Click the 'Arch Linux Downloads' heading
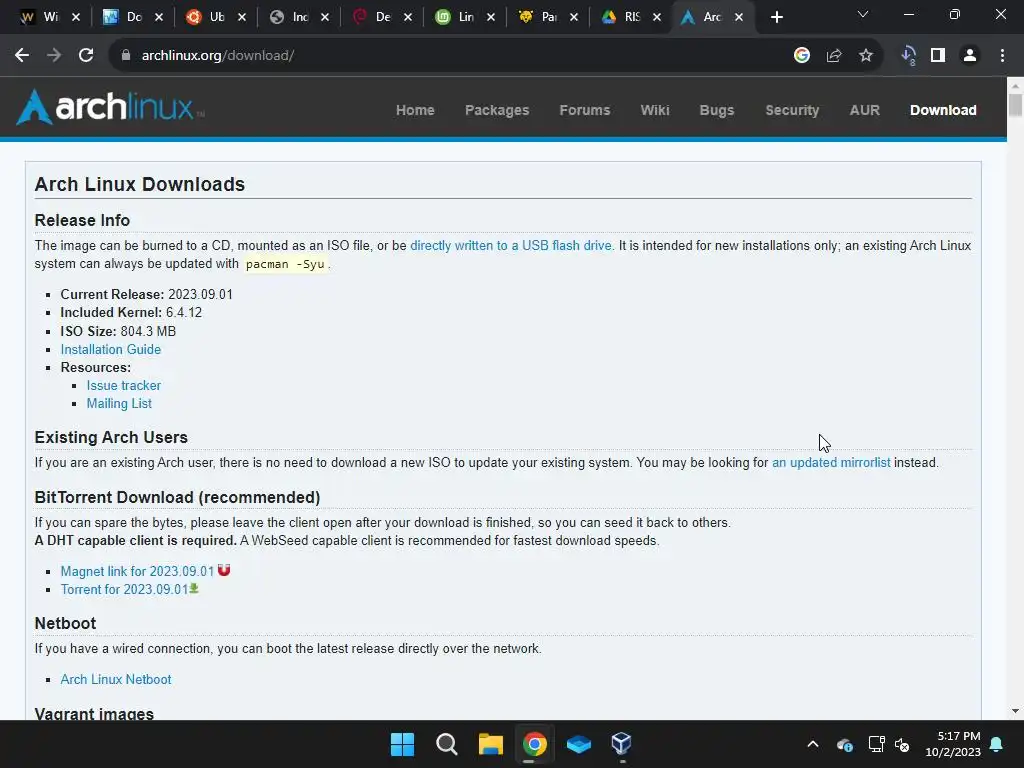Image resolution: width=1024 pixels, height=768 pixels. [140, 184]
